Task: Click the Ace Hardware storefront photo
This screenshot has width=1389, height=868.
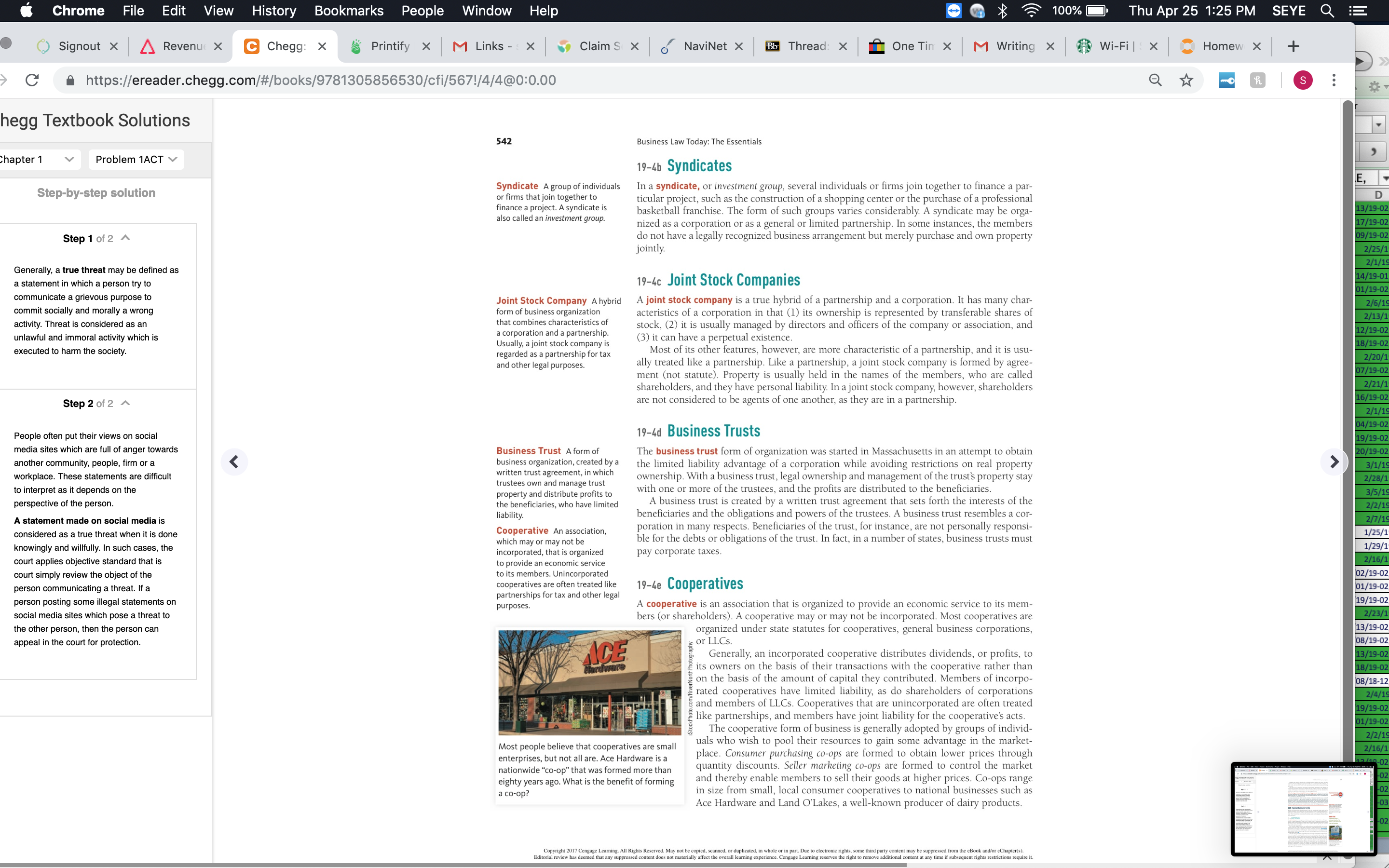Action: pos(589,682)
